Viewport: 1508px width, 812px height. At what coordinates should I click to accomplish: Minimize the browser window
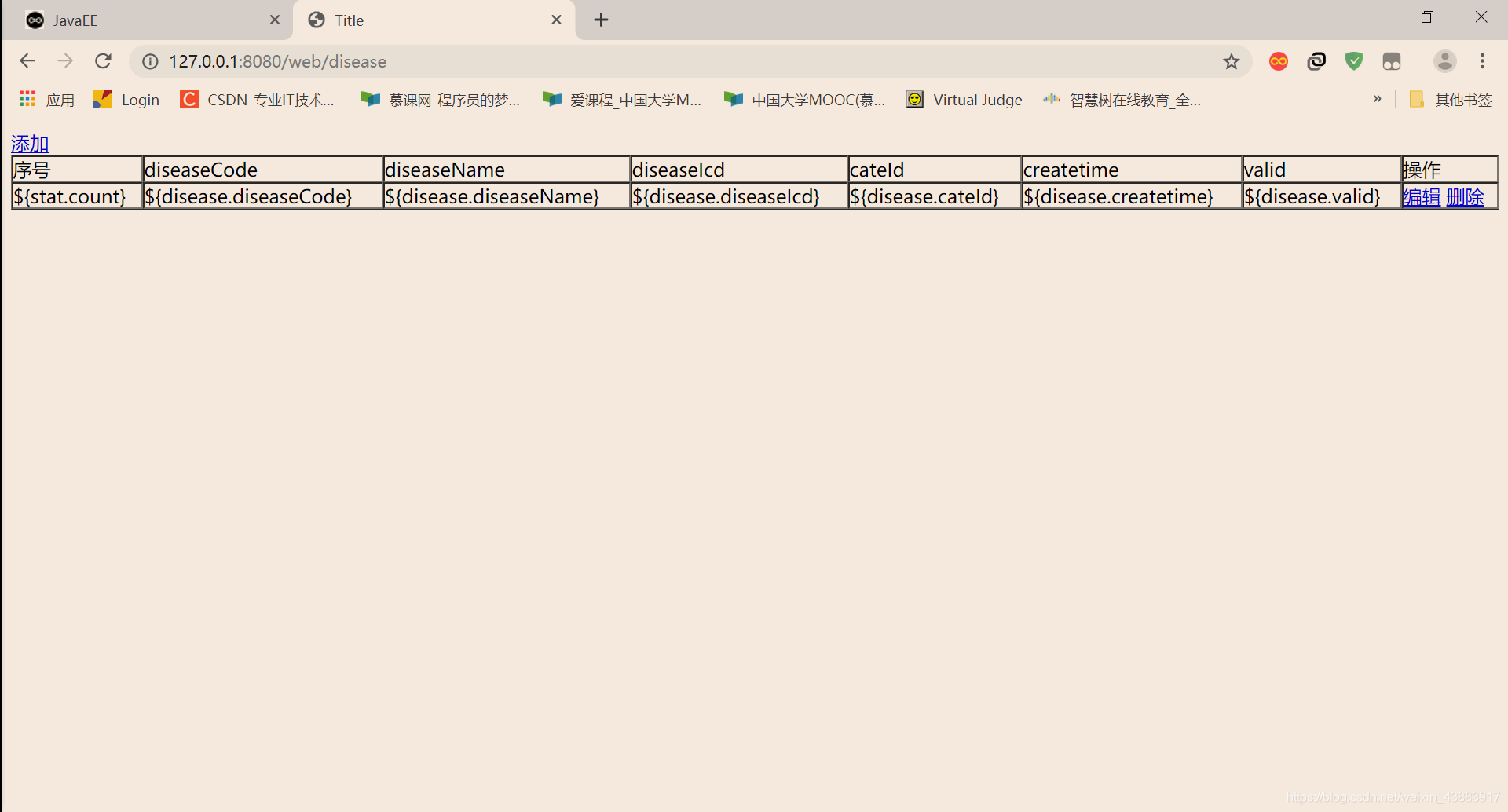pyautogui.click(x=1374, y=16)
